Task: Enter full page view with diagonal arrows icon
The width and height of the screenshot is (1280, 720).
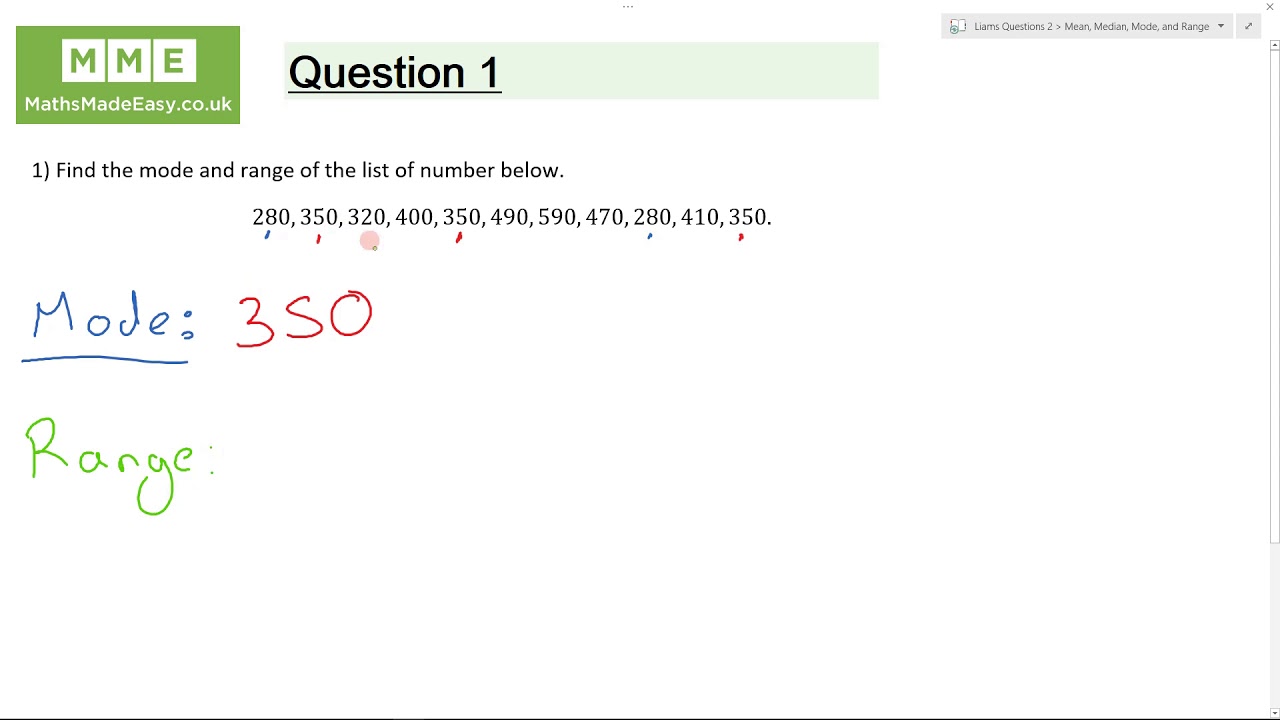Action: (1248, 27)
